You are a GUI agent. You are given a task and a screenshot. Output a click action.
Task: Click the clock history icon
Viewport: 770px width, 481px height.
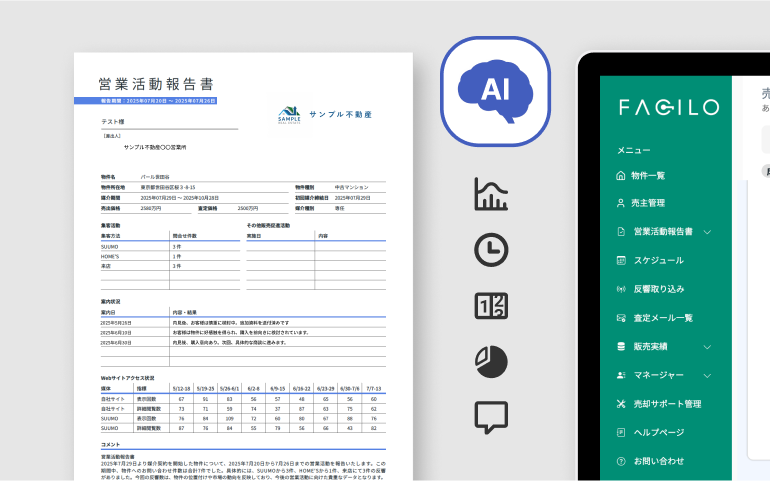coord(491,250)
